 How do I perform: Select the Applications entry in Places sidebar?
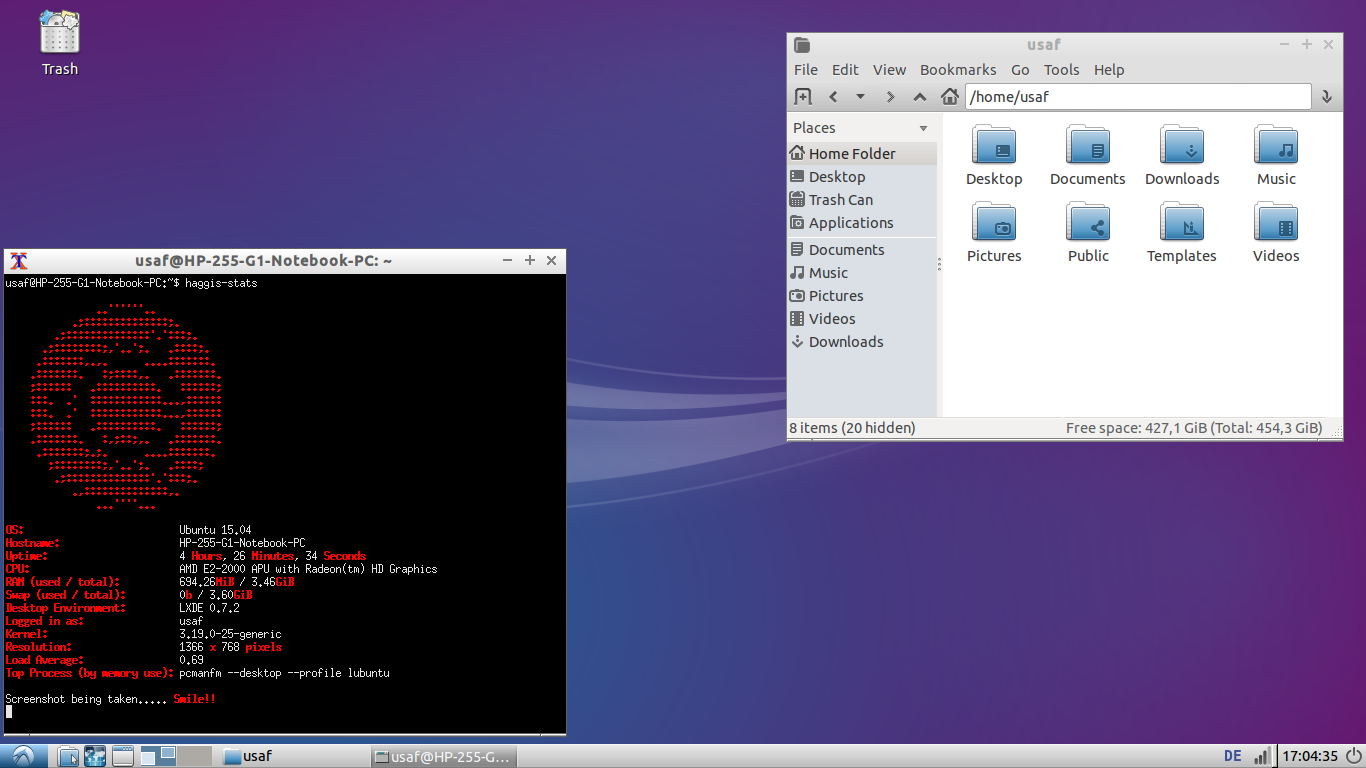[x=851, y=222]
